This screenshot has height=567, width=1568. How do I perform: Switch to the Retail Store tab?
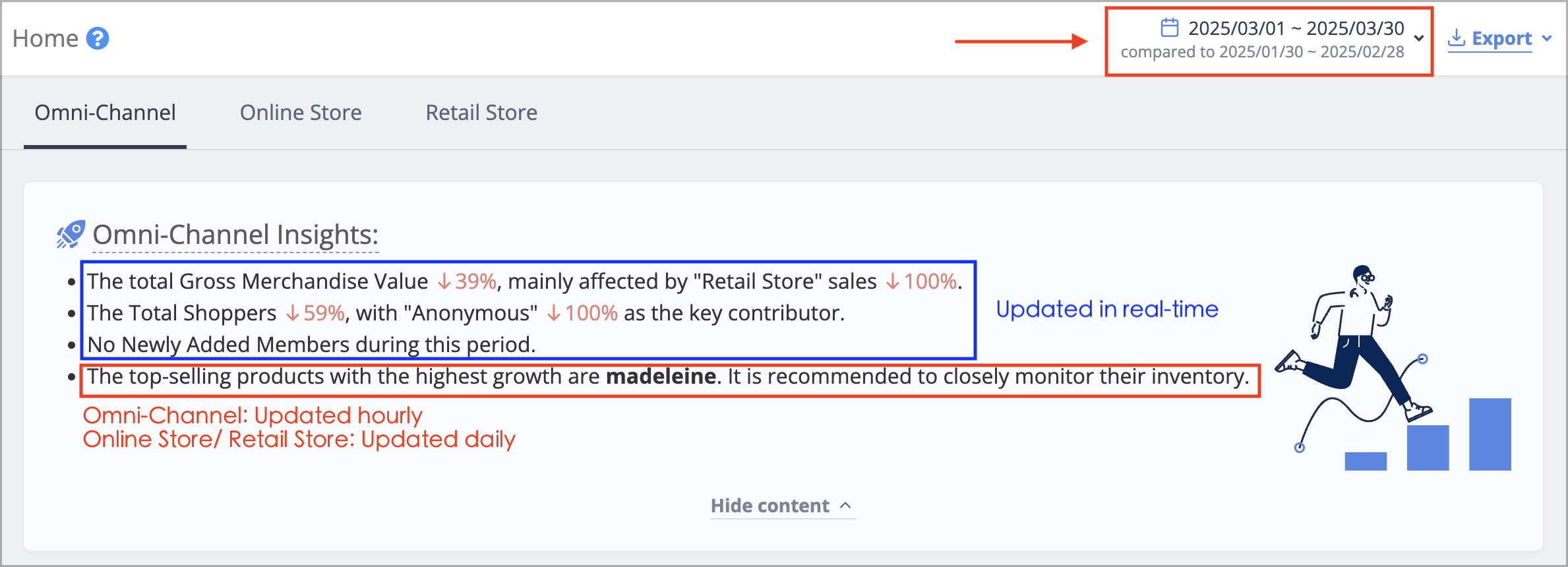coord(481,113)
